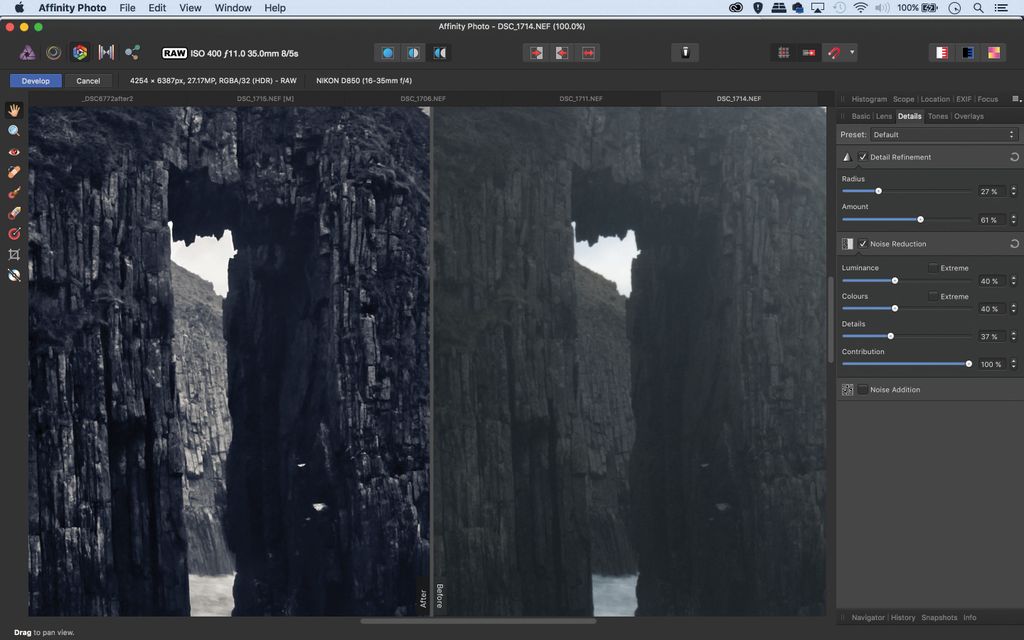Open the Preset dropdown showing Default
Image resolution: width=1024 pixels, height=640 pixels.
coord(940,134)
